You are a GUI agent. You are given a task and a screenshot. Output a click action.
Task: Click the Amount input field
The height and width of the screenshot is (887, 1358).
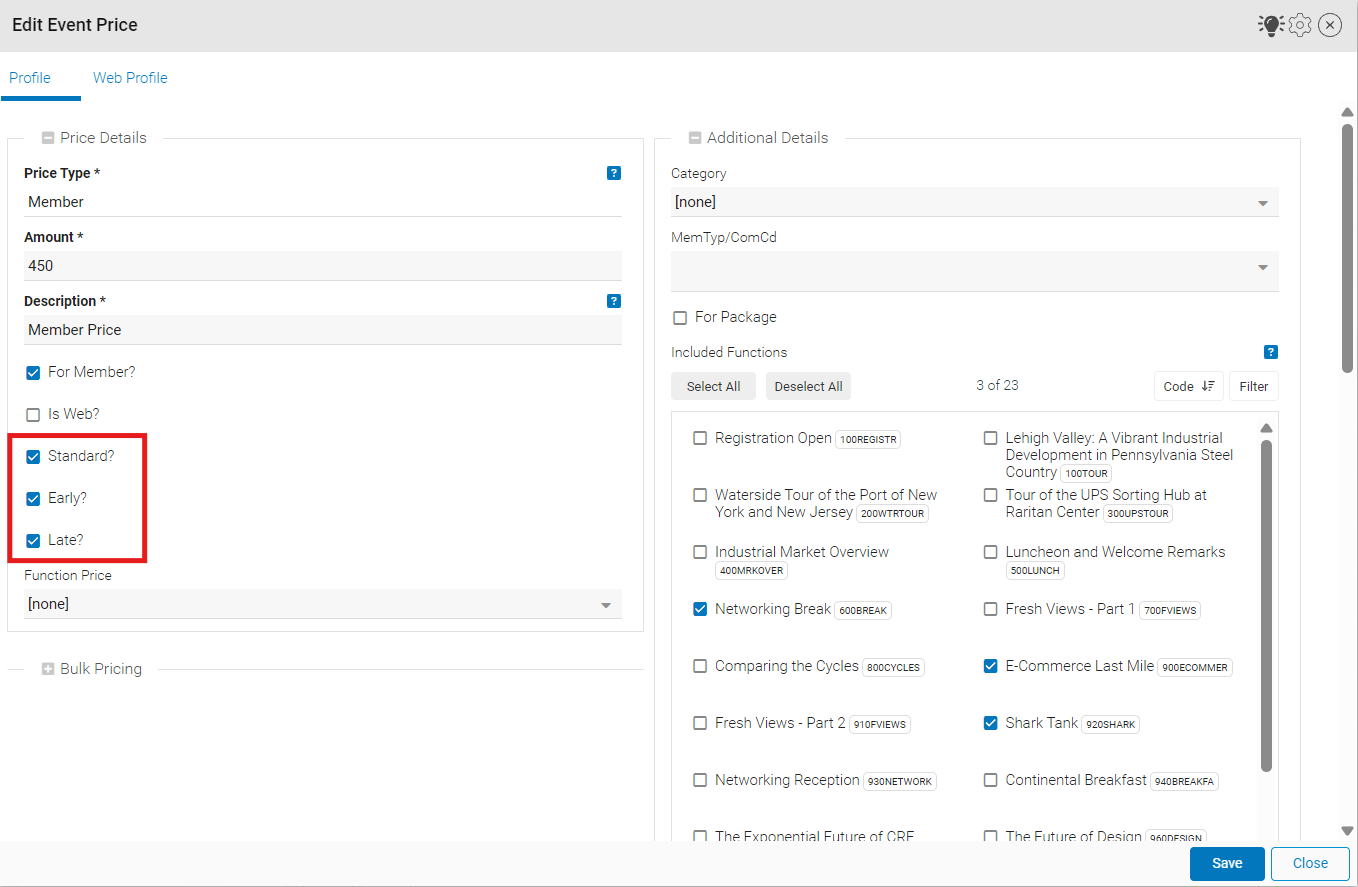(323, 266)
